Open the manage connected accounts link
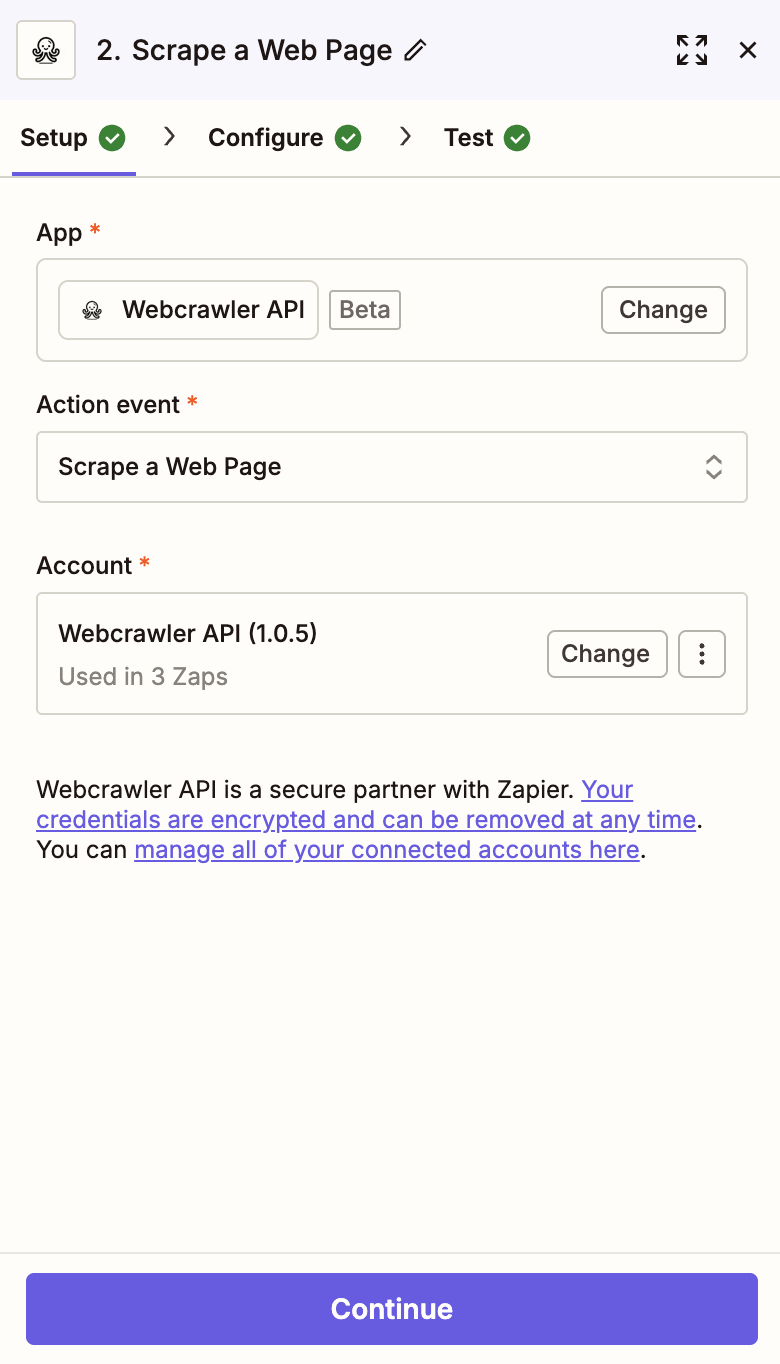780x1364 pixels. pyautogui.click(x=386, y=850)
